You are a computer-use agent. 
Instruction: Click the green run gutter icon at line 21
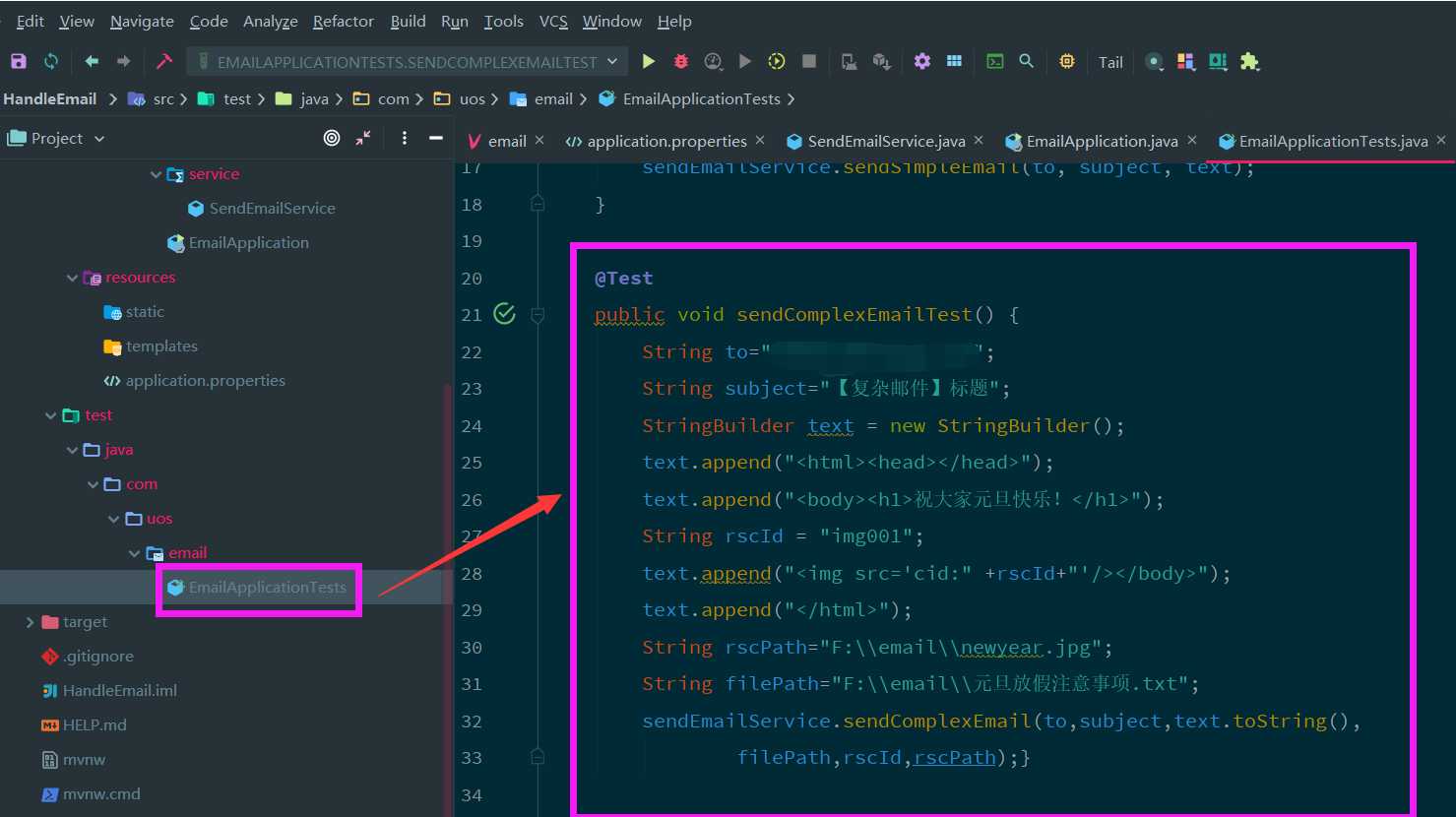coord(504,314)
